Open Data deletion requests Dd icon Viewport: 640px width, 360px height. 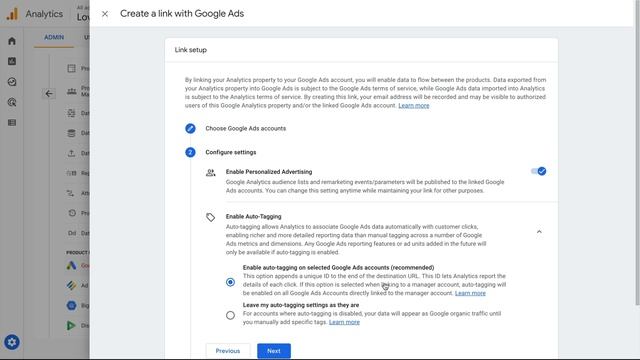pyautogui.click(x=72, y=233)
